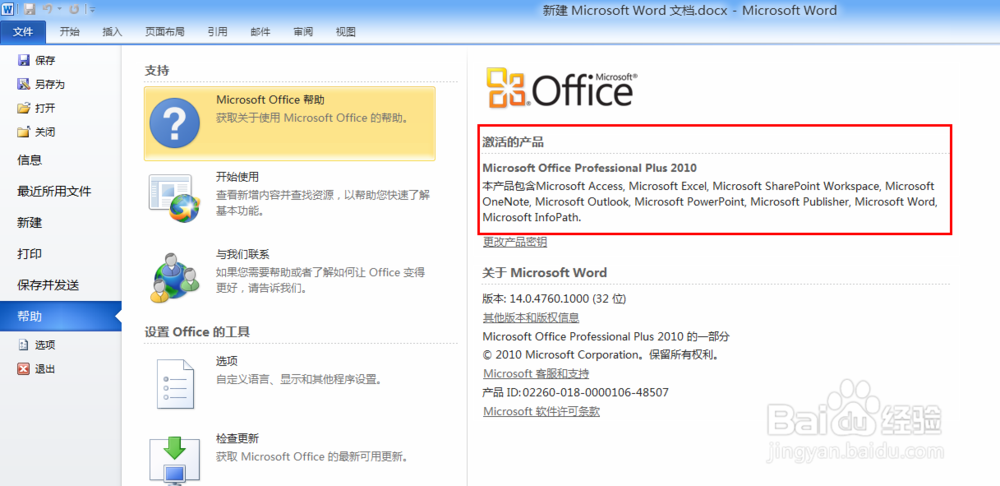Click the 保存 floppy disk icon in the sidebar
The image size is (1000, 486).
click(x=24, y=60)
